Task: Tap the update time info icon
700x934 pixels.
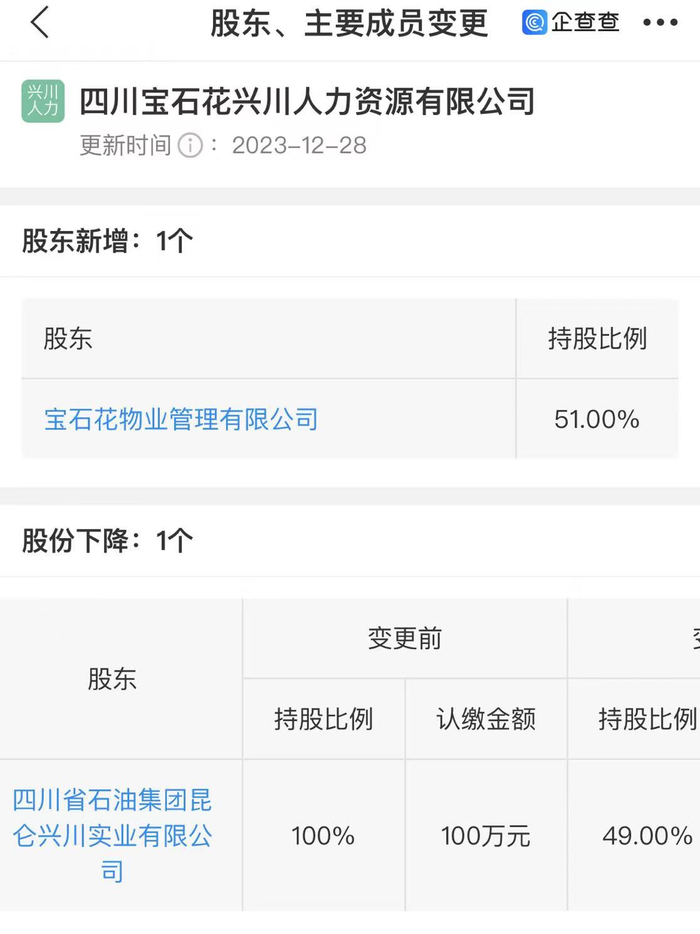Action: tap(190, 146)
